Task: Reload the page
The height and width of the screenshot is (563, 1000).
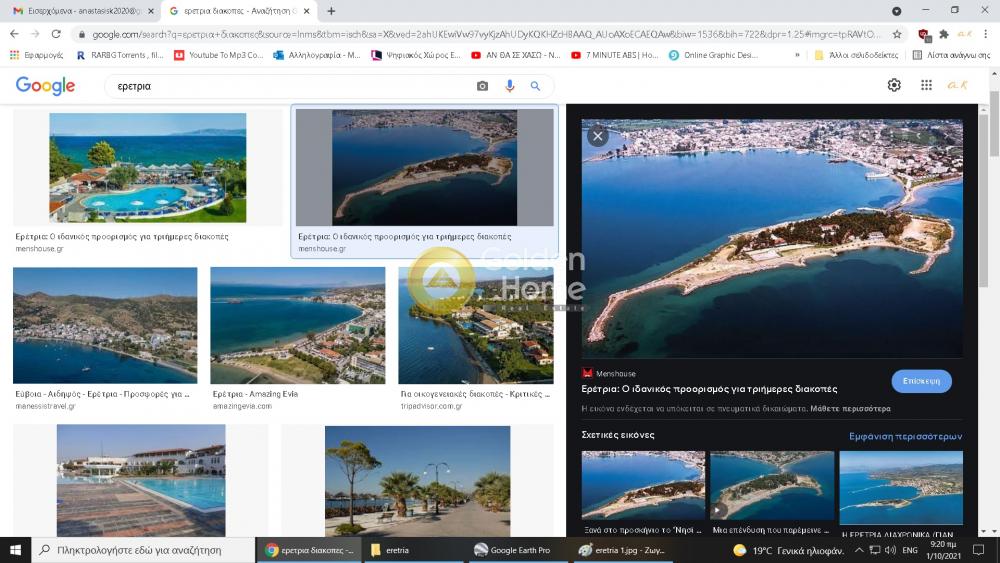Action: click(x=56, y=34)
